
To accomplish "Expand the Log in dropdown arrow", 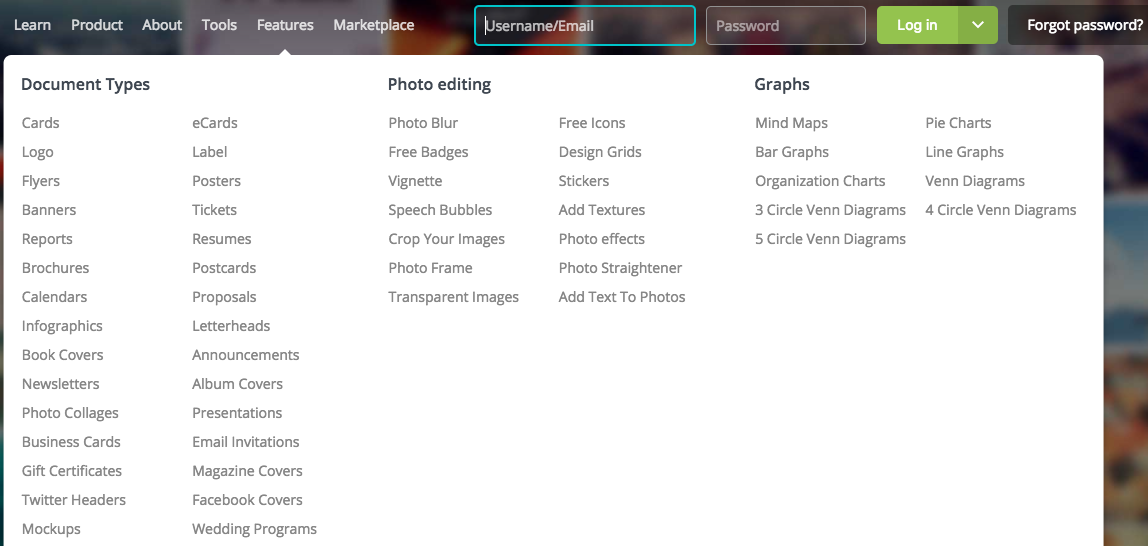I will (977, 25).
